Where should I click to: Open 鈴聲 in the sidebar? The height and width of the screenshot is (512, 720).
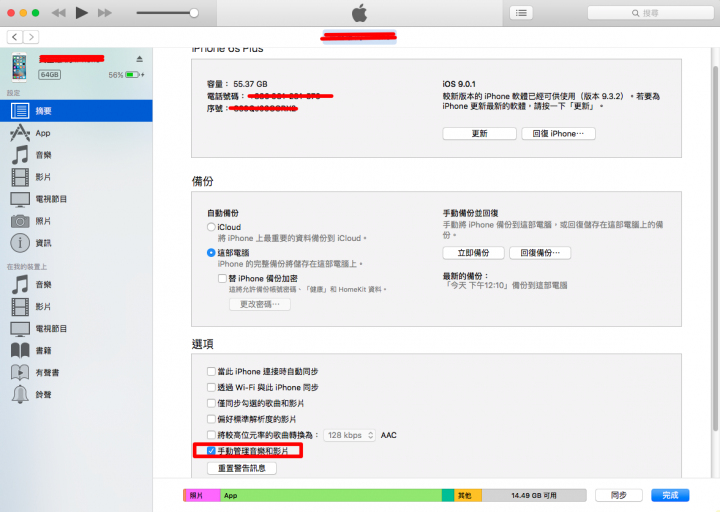[x=76, y=394]
